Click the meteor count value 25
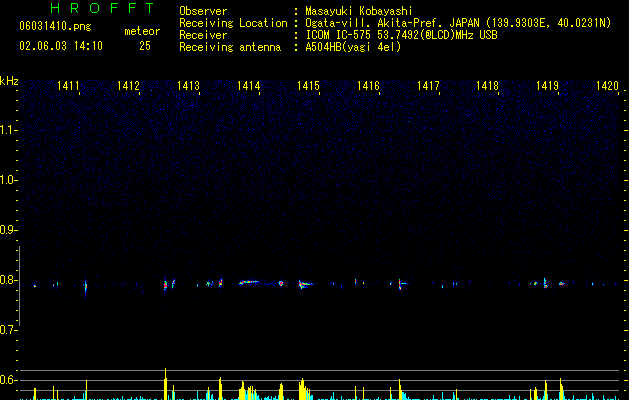629x400 pixels. click(x=145, y=46)
